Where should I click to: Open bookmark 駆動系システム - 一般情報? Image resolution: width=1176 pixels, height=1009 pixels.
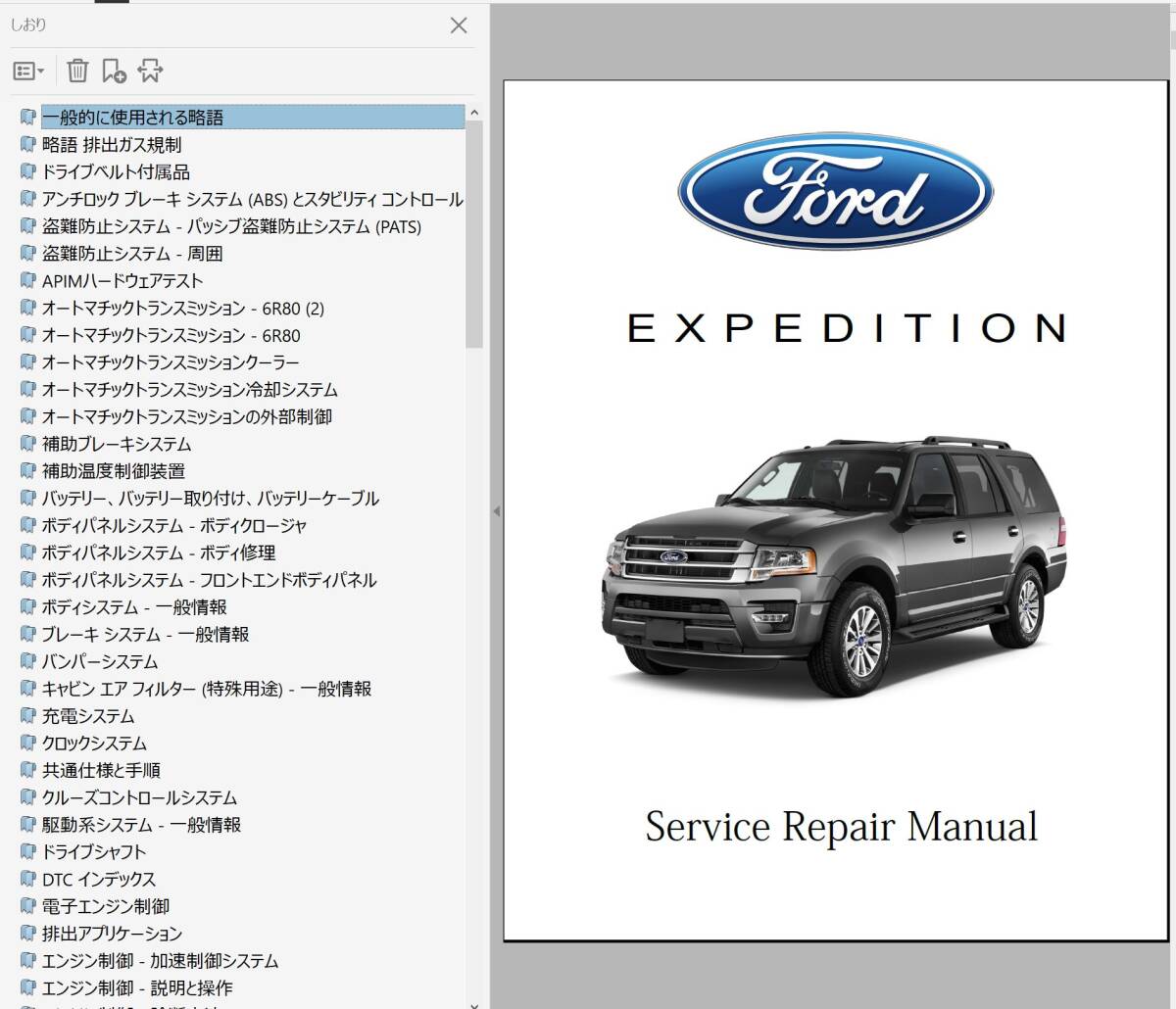click(x=141, y=826)
